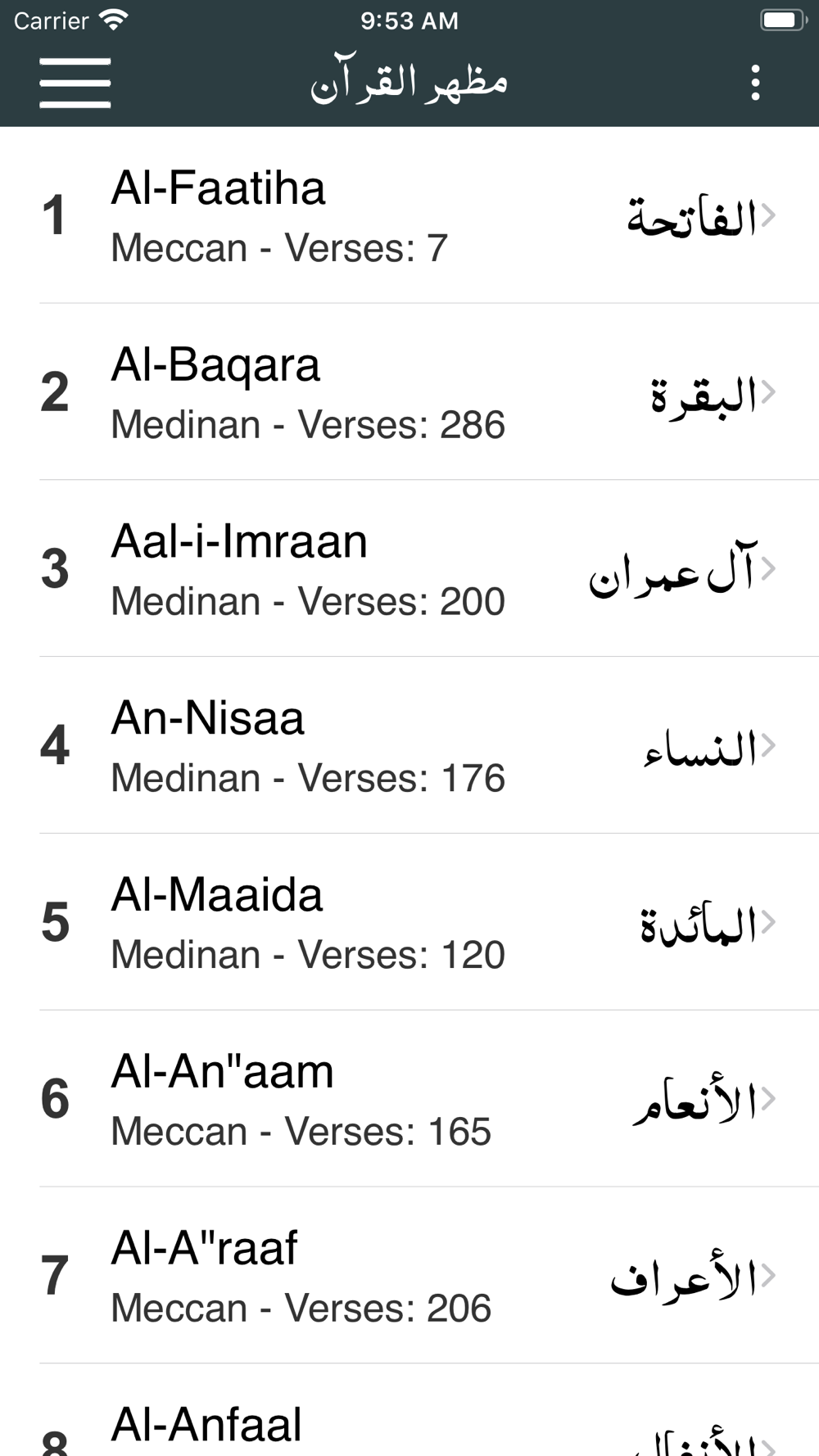Viewport: 819px width, 1456px height.
Task: Open Al-Maaida with 120 verses
Action: click(409, 922)
